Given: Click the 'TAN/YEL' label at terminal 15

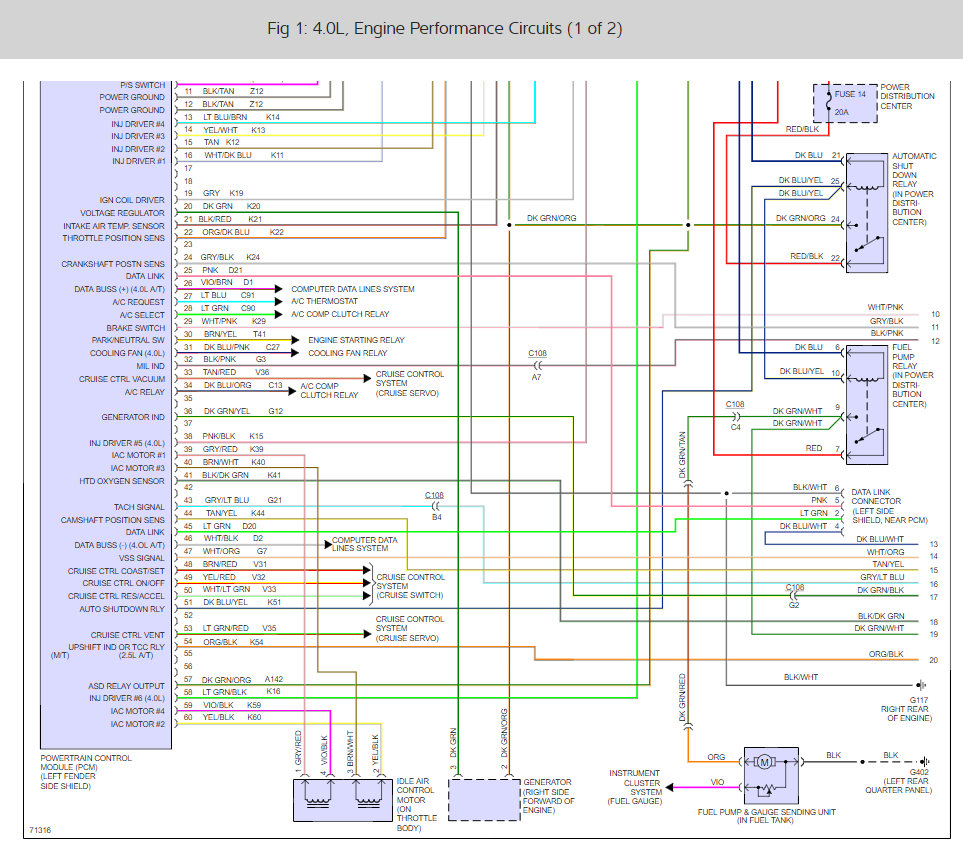Looking at the screenshot, I should pyautogui.click(x=888, y=564).
